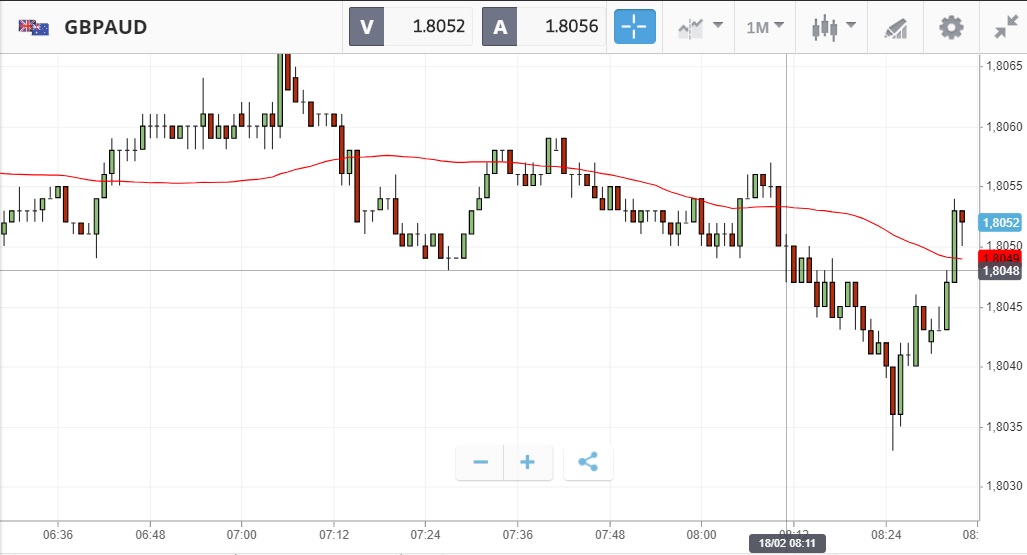The height and width of the screenshot is (555, 1027).
Task: Click the red 1,8049 moving average tag
Action: [x=1001, y=258]
